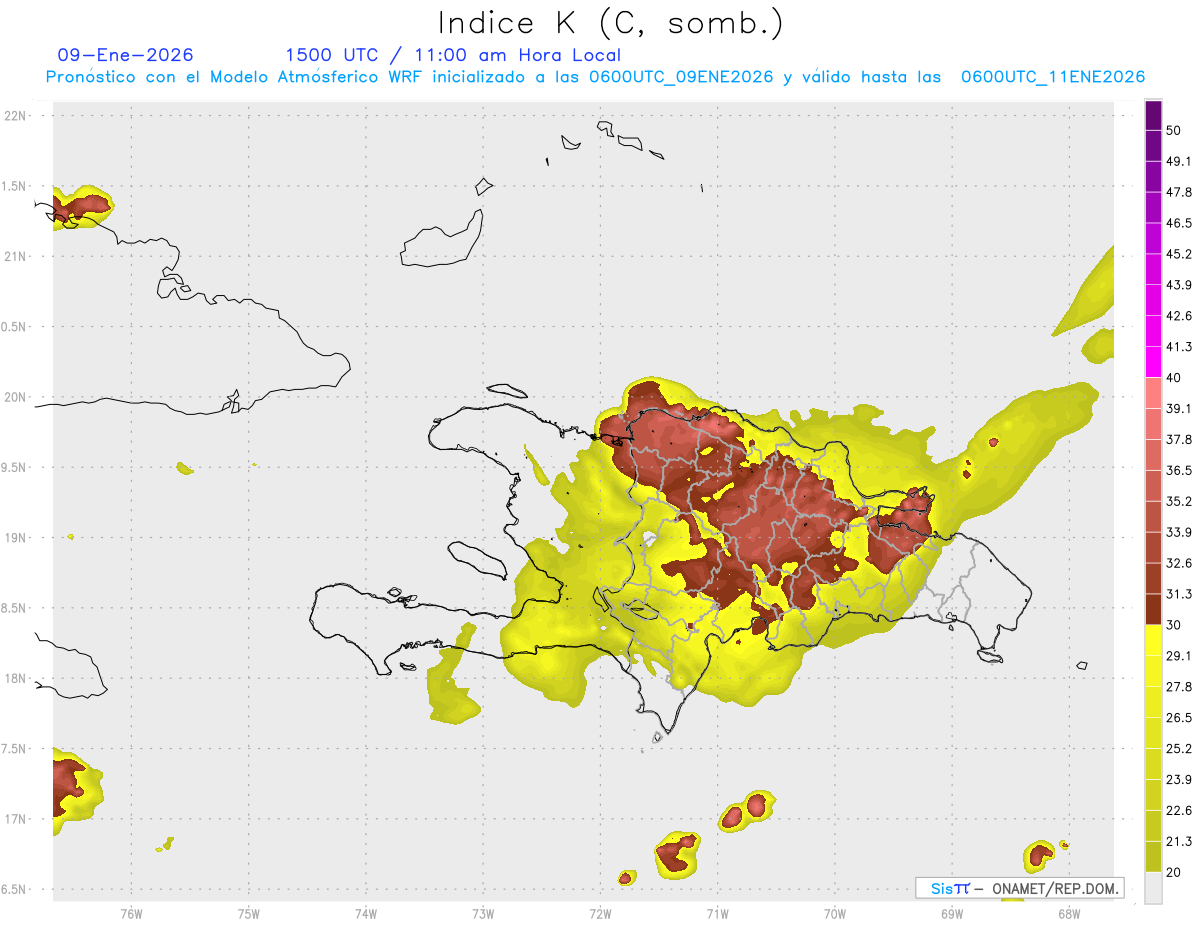Screen dimensions: 1200x927
Task: Click the map title 'Indice K (C, somb.)'
Action: [611, 23]
